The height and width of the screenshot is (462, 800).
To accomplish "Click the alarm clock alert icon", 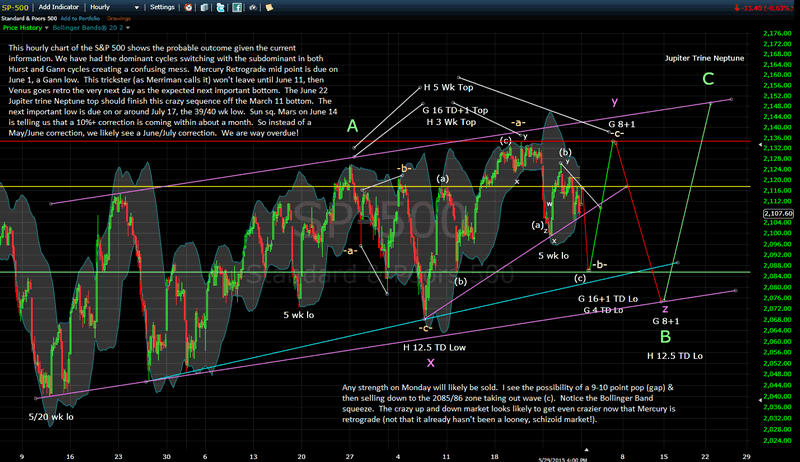I will 188,7.
